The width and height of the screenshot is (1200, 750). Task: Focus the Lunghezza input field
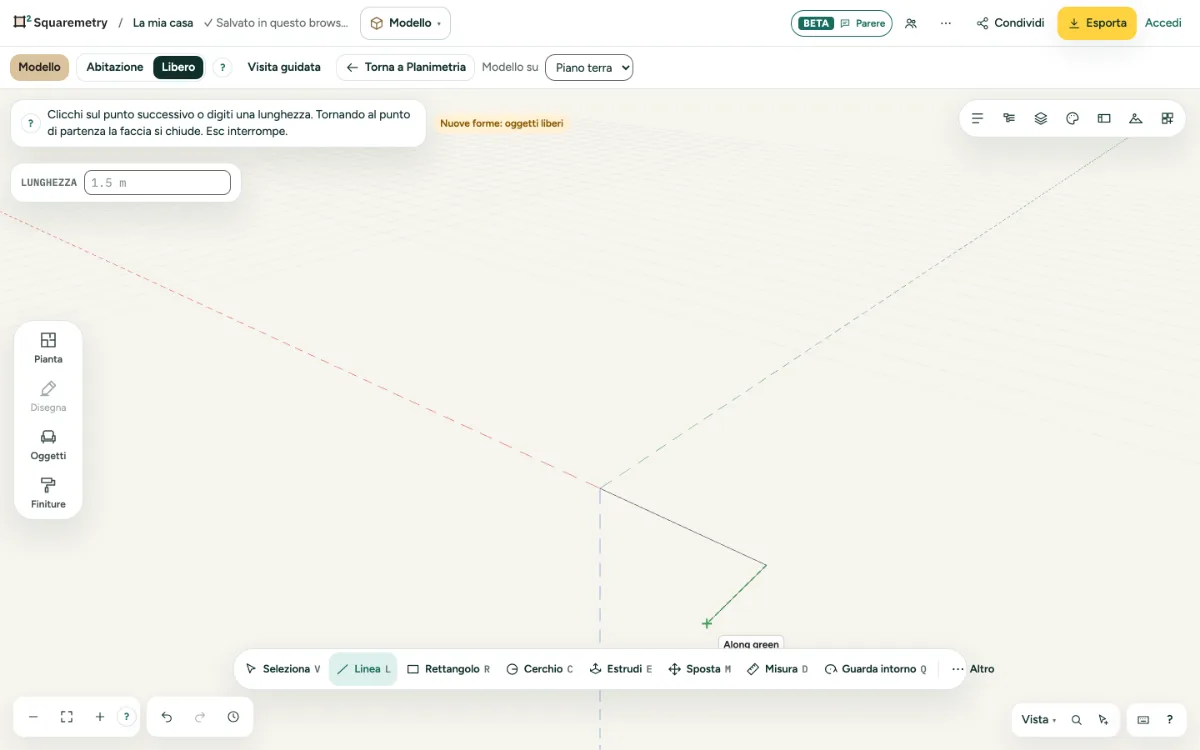coord(157,183)
